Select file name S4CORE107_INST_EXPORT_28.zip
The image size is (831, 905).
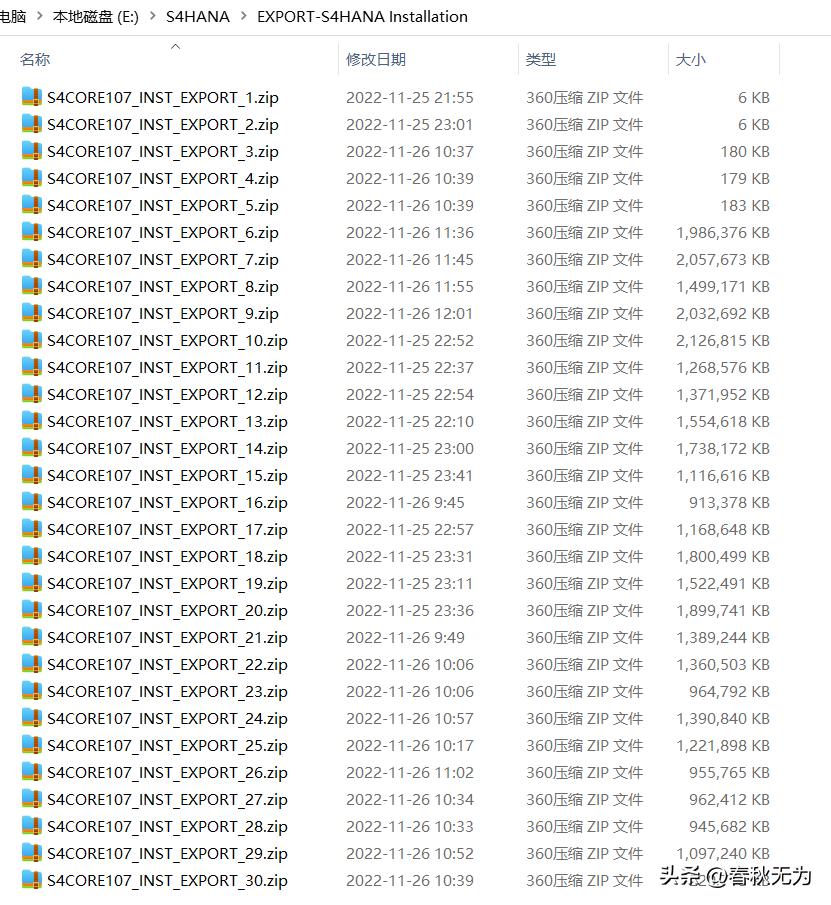(167, 827)
